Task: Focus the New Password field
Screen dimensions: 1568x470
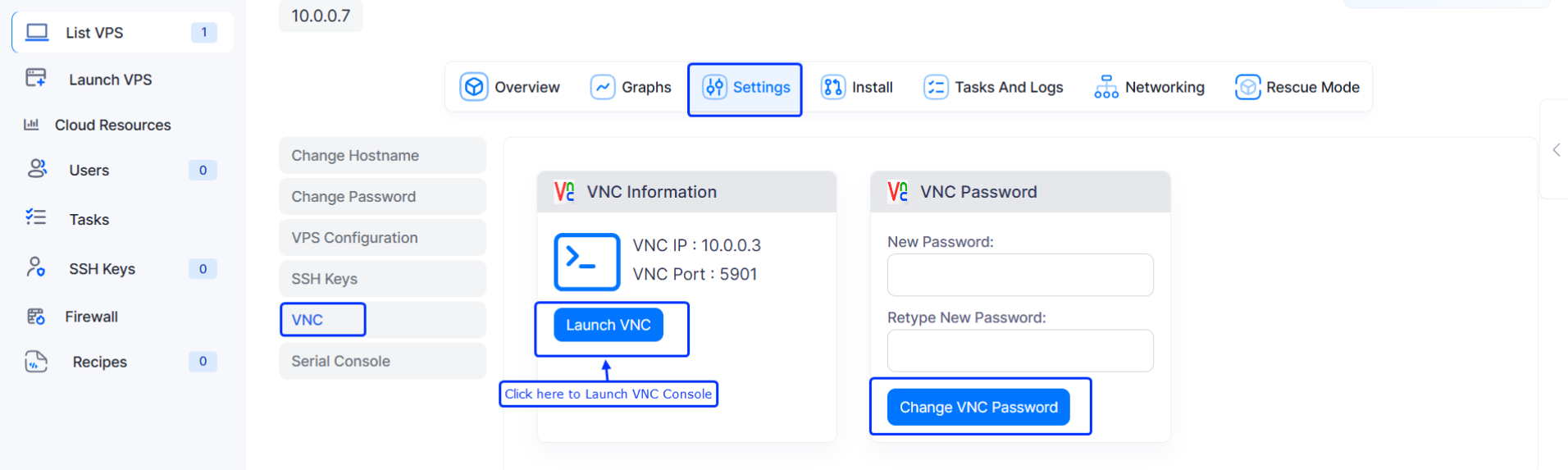Action: [x=1019, y=275]
